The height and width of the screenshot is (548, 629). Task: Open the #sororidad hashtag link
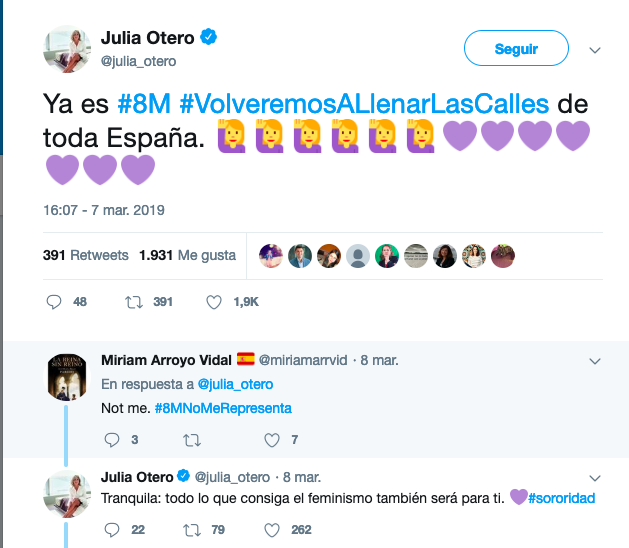click(x=562, y=498)
